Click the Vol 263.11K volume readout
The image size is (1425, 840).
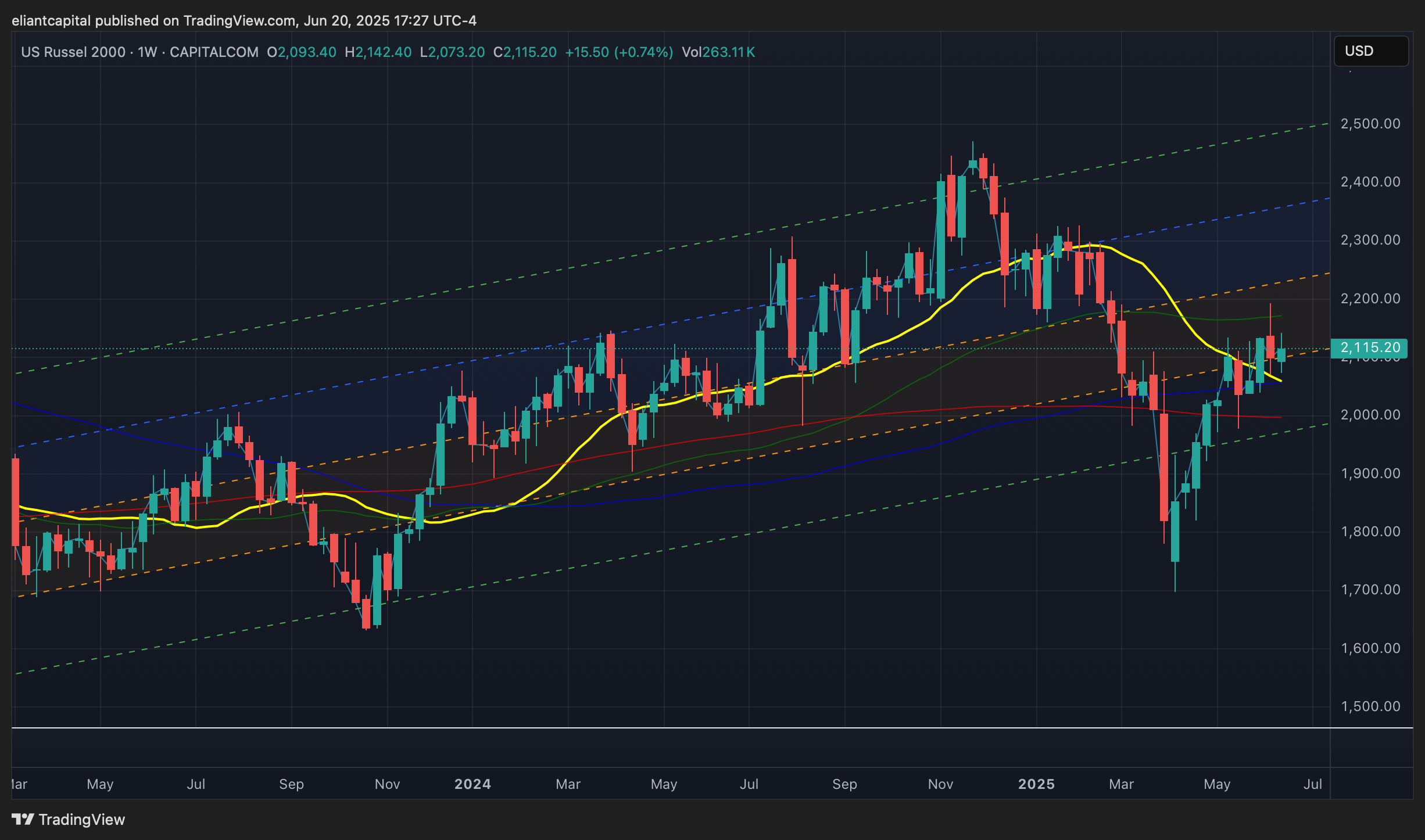point(718,52)
